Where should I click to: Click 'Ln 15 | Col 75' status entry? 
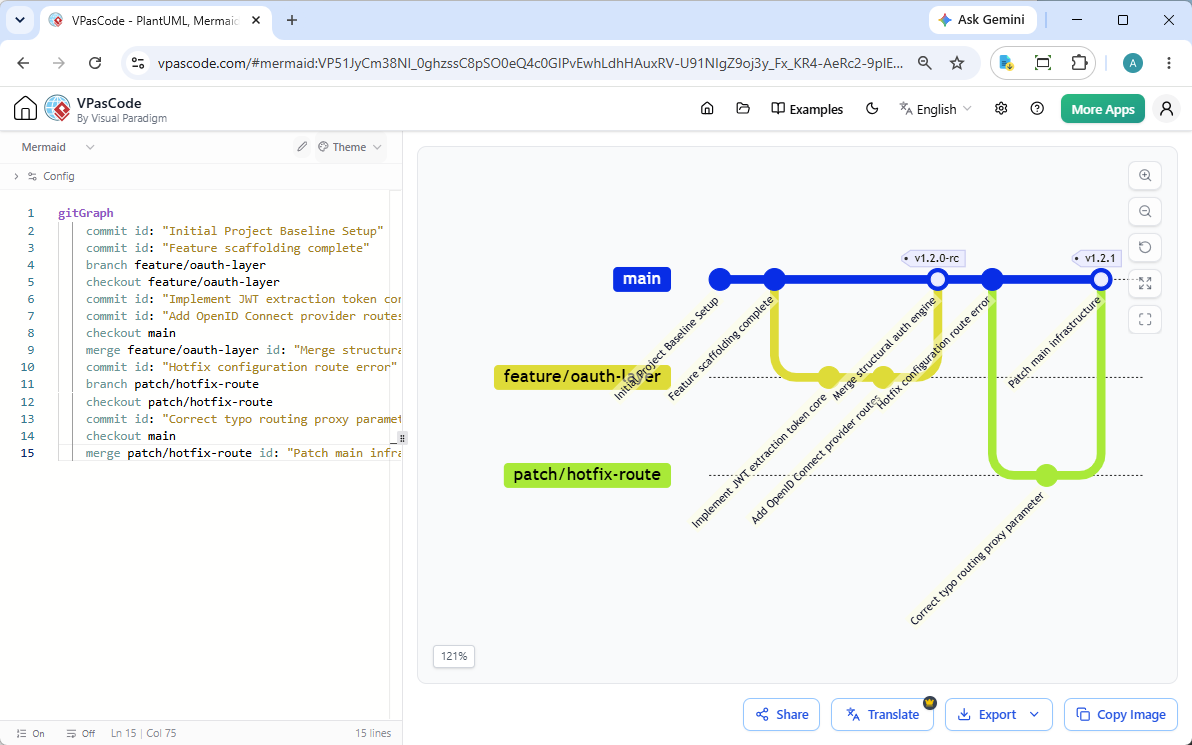click(x=144, y=734)
